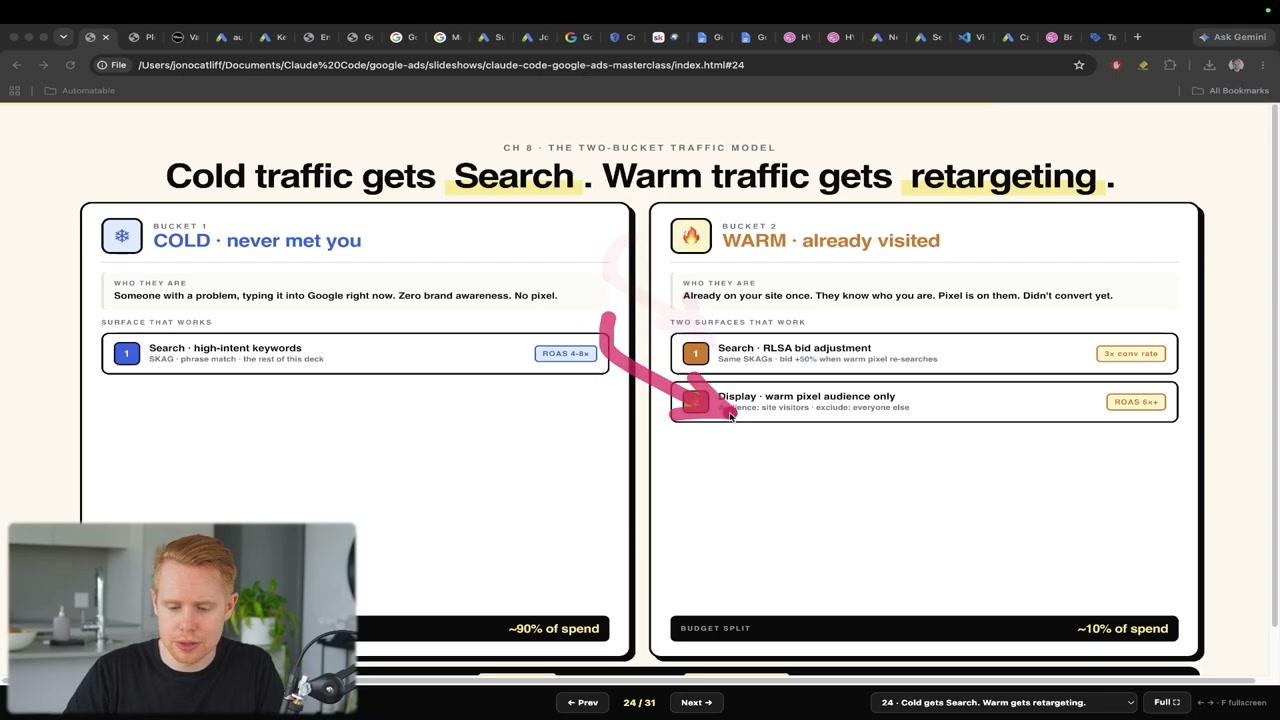Click 'Search · high-intent keywords' text

[225, 348]
